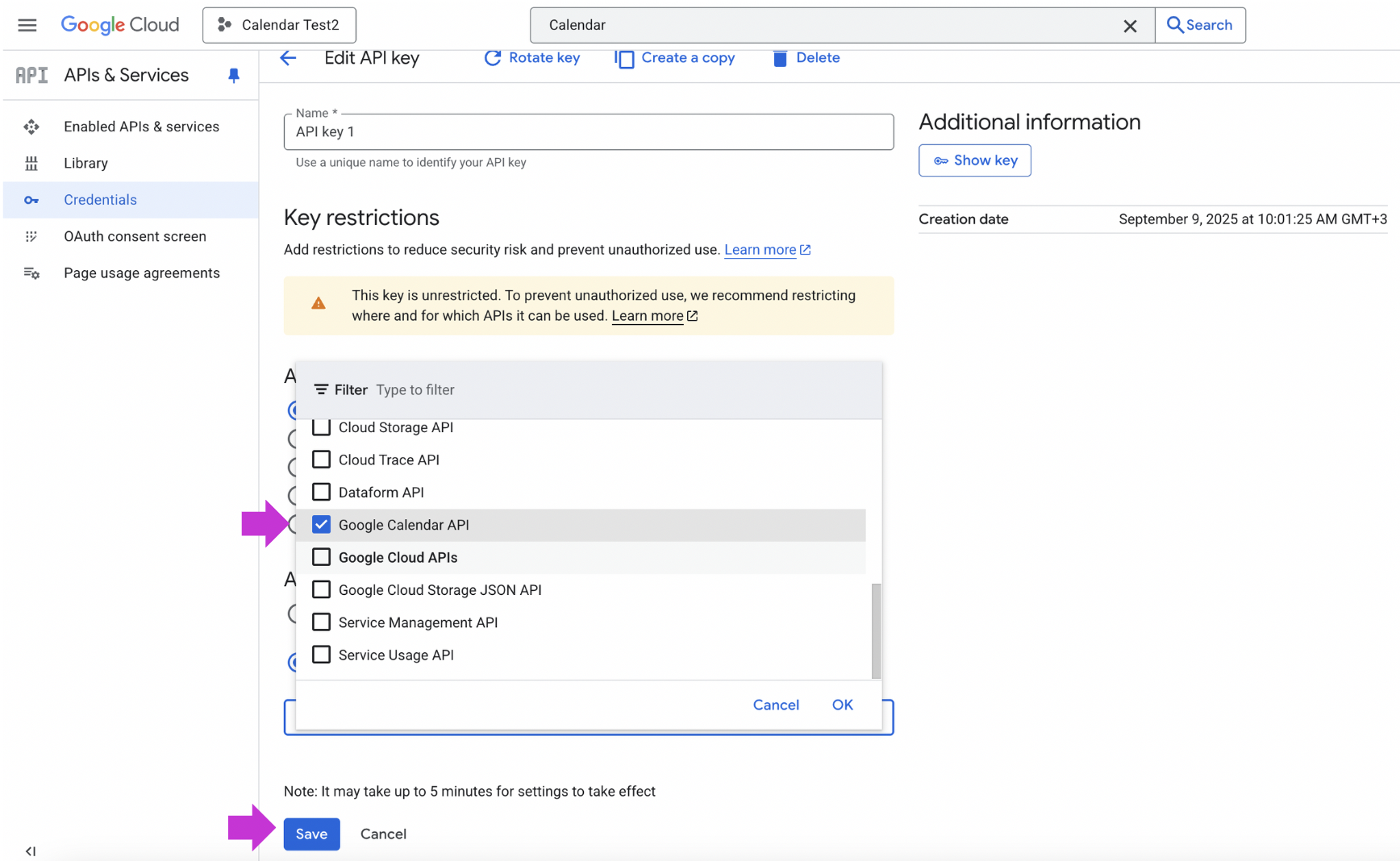Click the Create a copy icon
This screenshot has width=1400, height=861.
[624, 59]
